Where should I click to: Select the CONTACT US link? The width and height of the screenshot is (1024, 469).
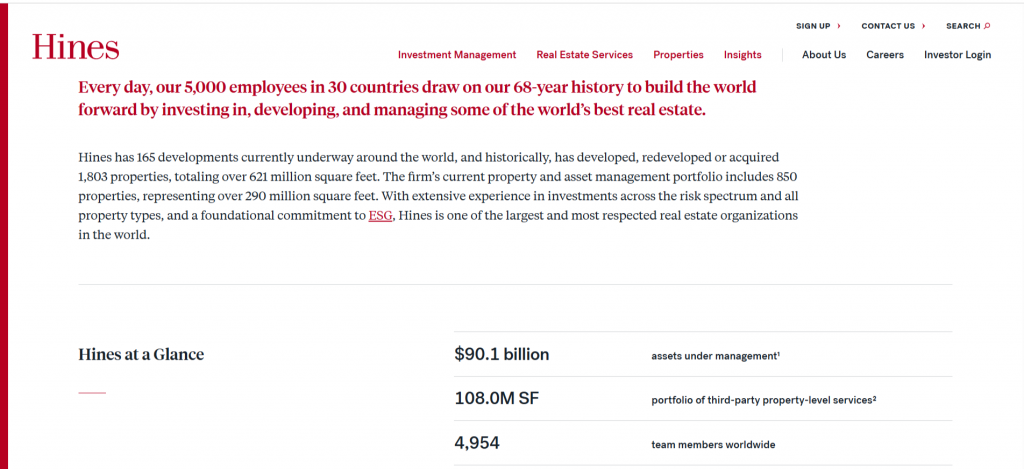pos(887,26)
